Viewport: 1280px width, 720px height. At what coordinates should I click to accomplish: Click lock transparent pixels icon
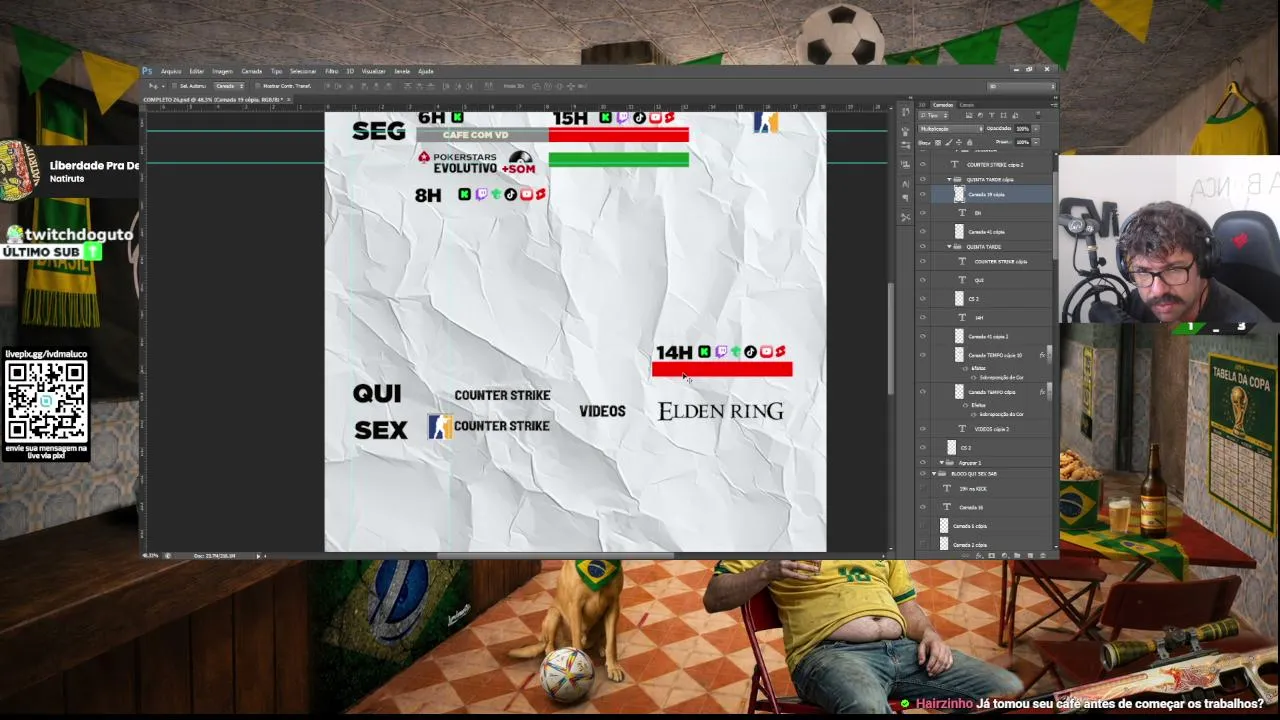point(940,142)
